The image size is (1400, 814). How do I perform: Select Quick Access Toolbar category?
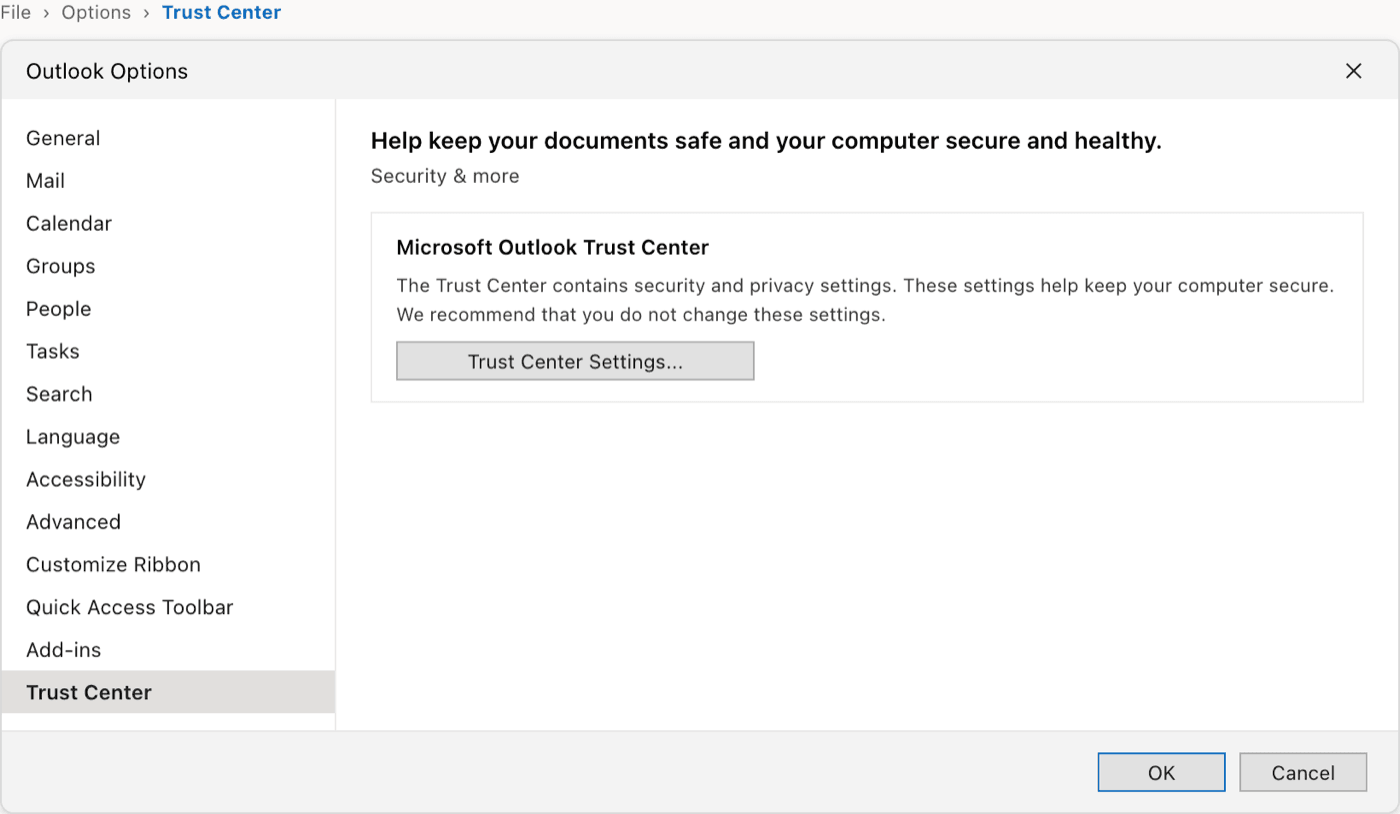[168, 607]
